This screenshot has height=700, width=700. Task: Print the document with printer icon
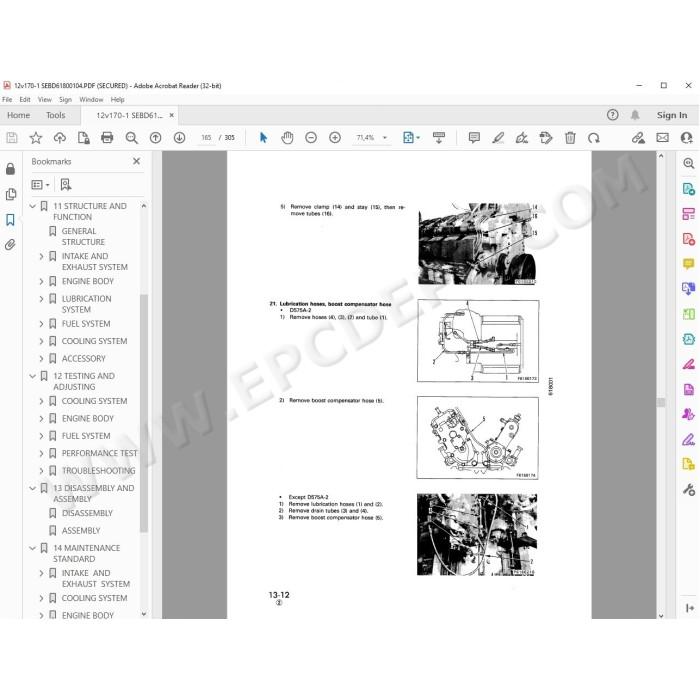click(107, 138)
